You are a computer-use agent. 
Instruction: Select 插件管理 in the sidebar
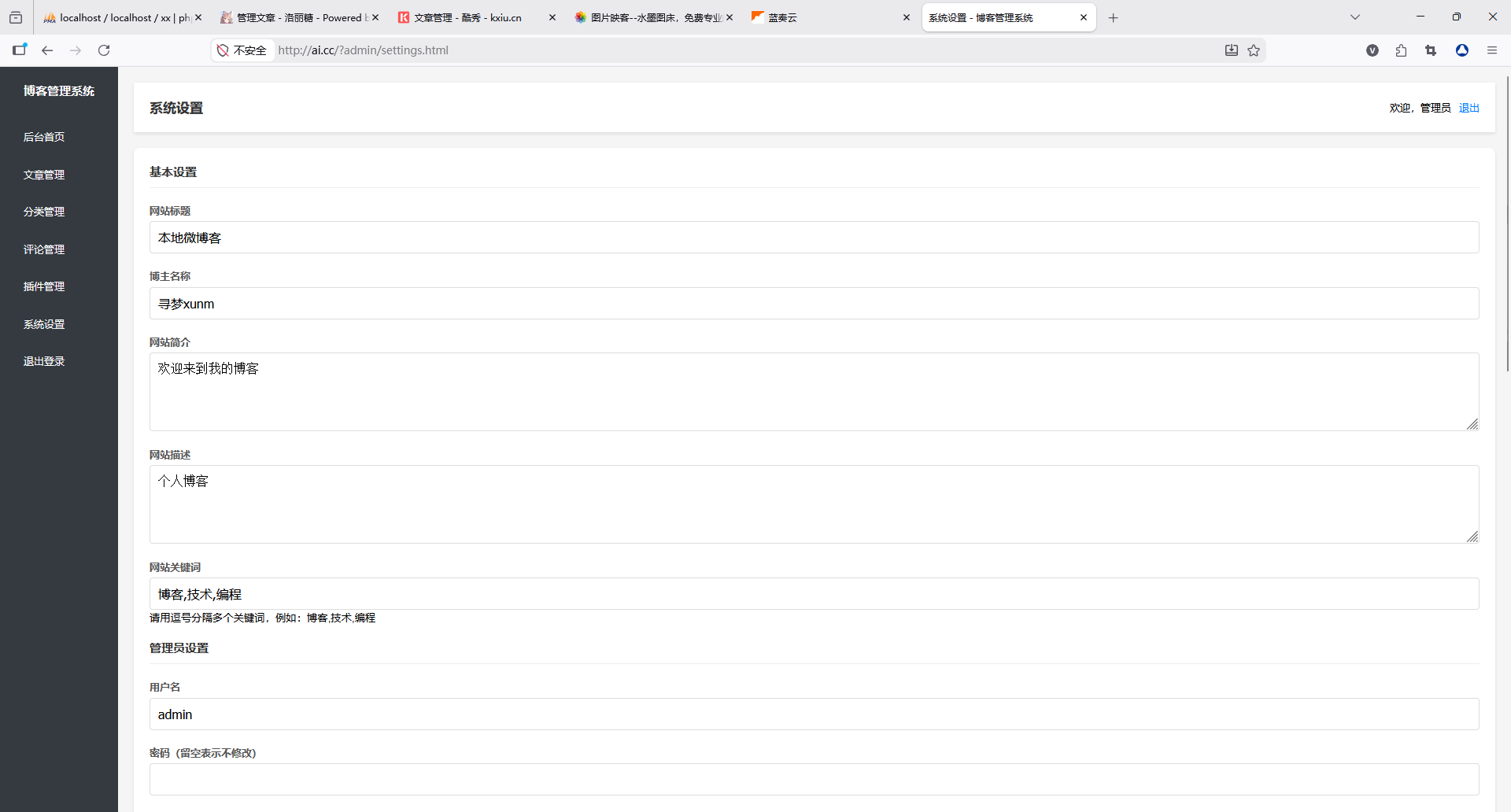coord(44,286)
